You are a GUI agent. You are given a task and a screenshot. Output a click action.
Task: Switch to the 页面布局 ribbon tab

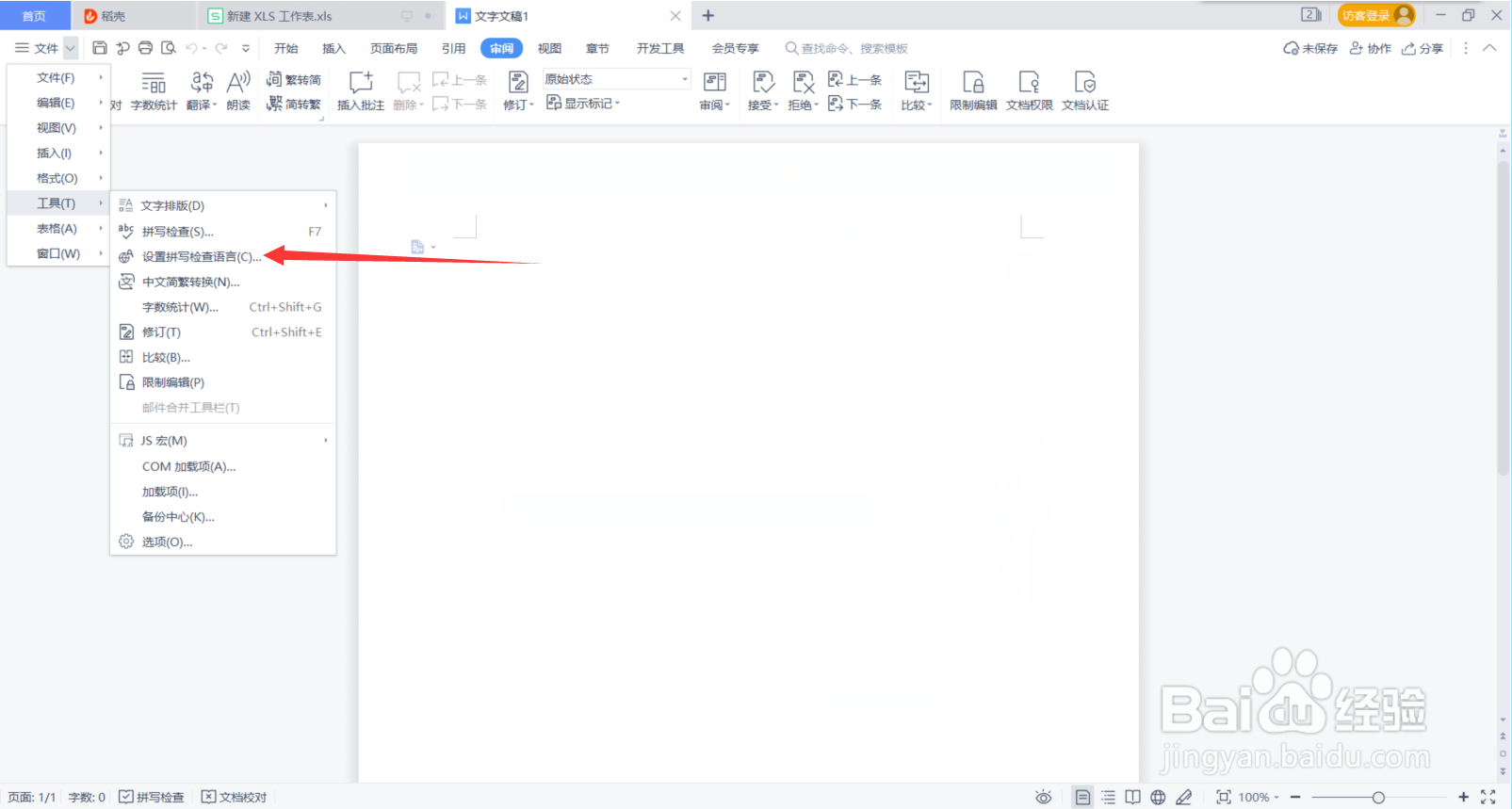coord(394,48)
